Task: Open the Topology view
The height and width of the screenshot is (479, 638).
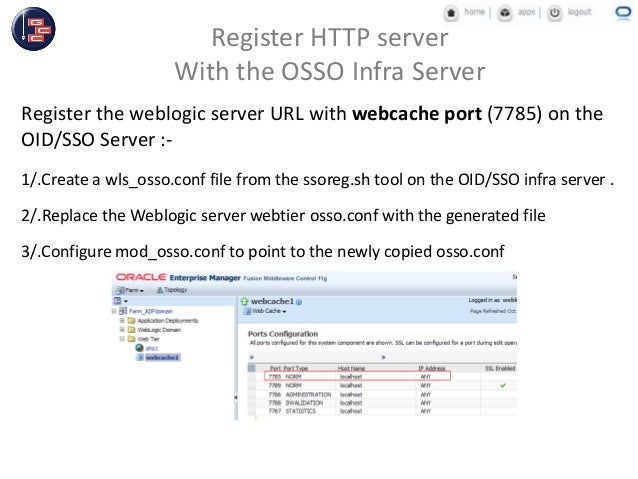Action: 172,290
